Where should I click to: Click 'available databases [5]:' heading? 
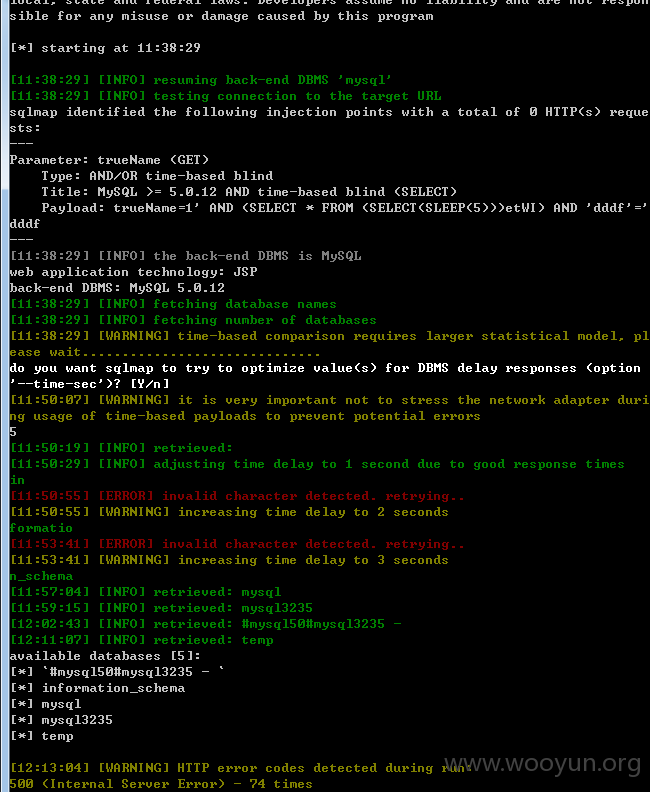tap(105, 656)
